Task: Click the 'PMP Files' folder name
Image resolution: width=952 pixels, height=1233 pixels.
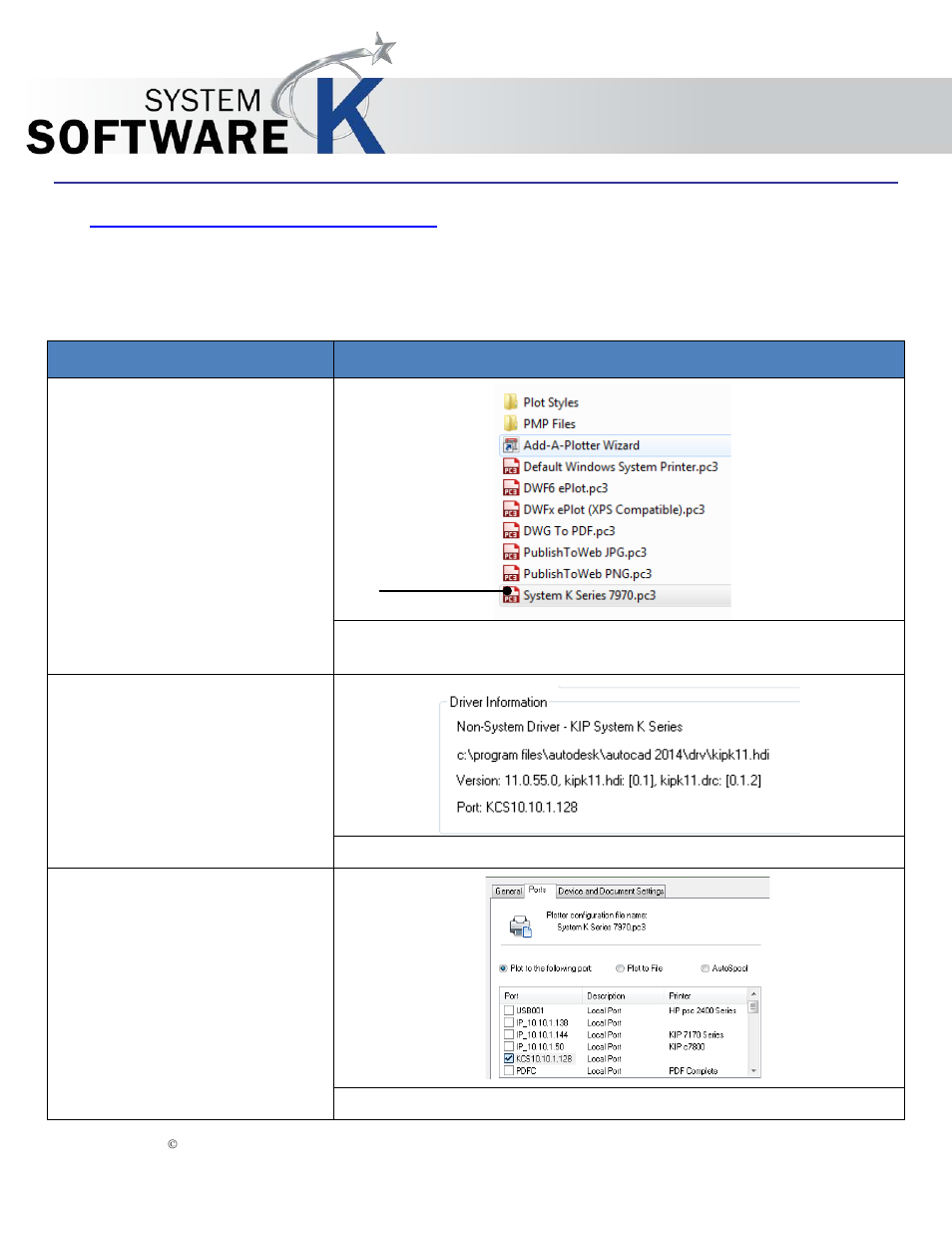Action: pyautogui.click(x=549, y=423)
